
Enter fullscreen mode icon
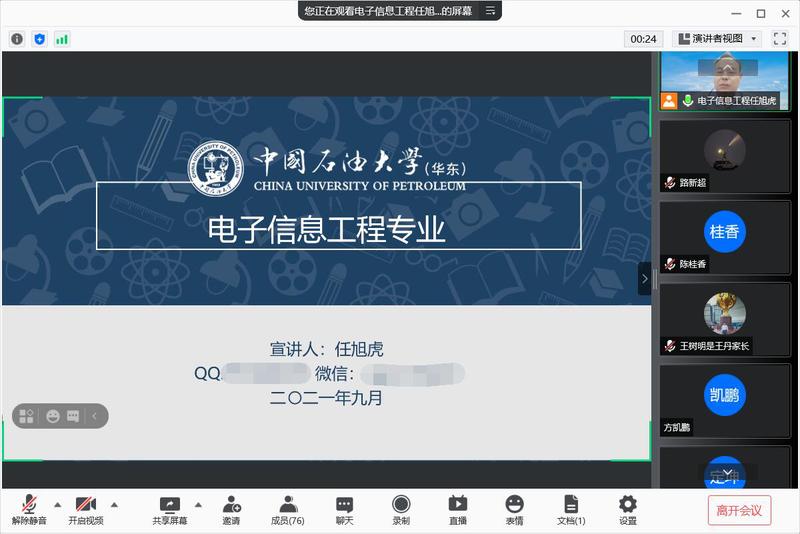click(x=780, y=39)
